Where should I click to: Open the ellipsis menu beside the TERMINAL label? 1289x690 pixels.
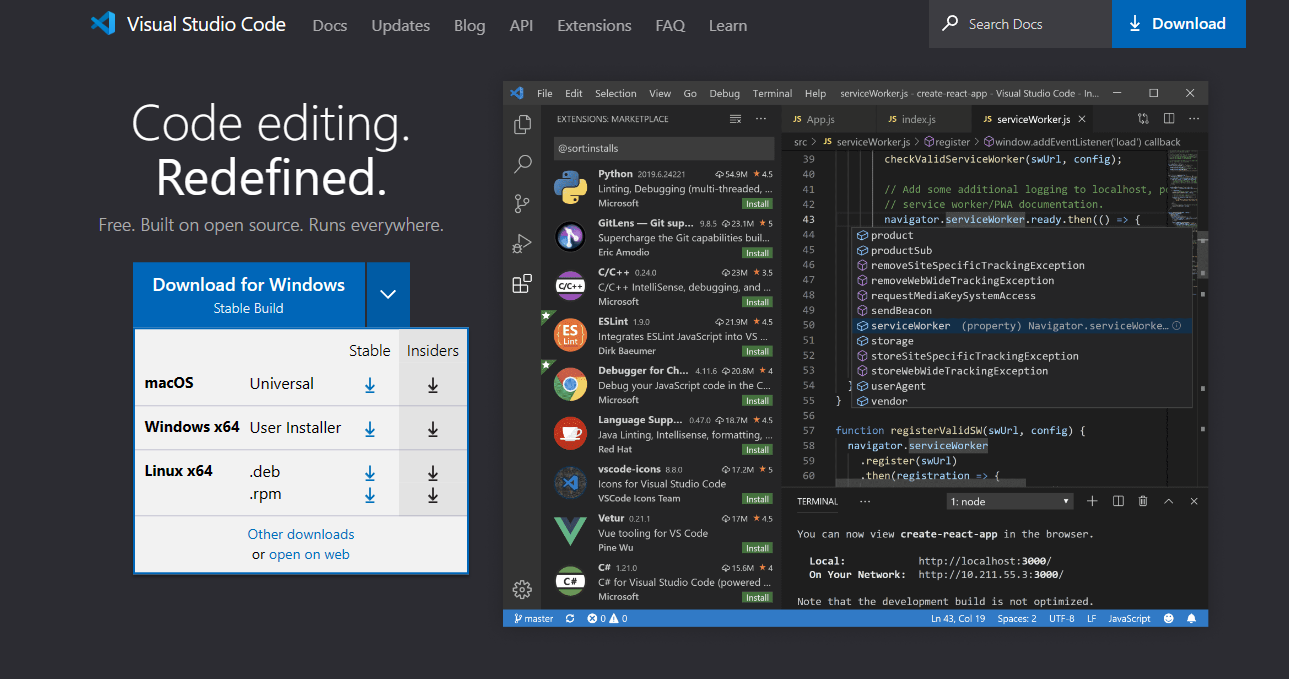coord(866,501)
